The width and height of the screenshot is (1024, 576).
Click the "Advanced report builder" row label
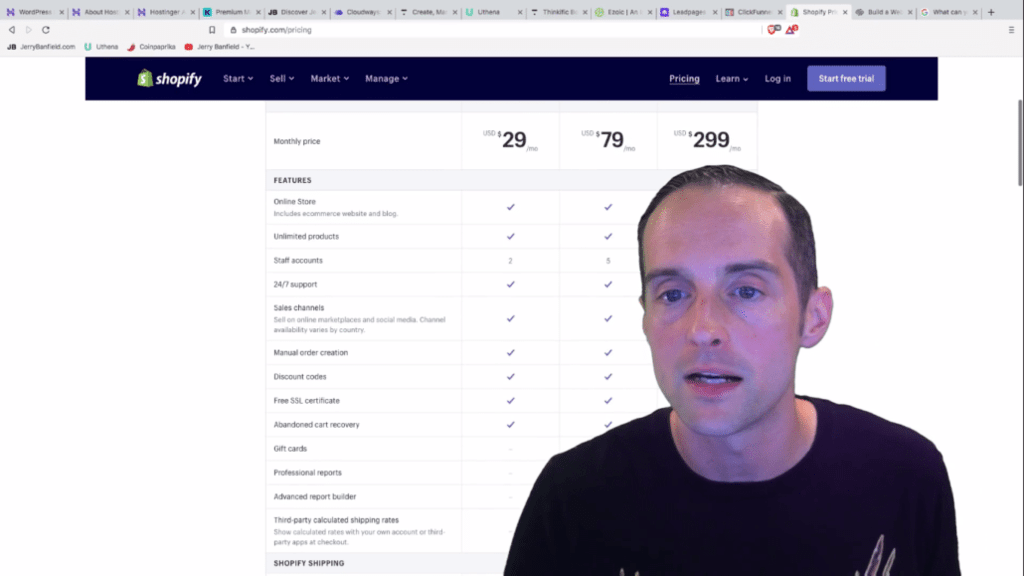coord(315,497)
